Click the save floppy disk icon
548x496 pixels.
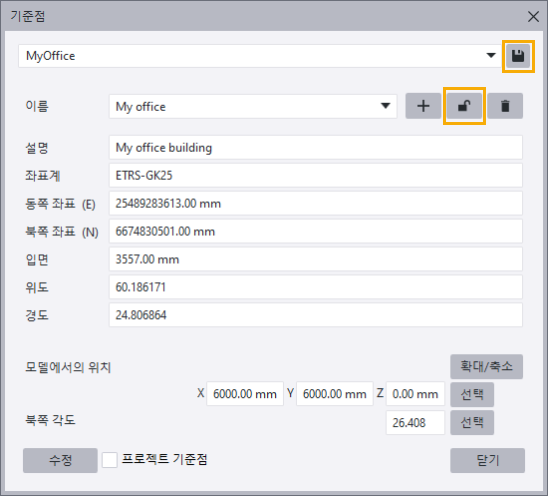pos(518,56)
